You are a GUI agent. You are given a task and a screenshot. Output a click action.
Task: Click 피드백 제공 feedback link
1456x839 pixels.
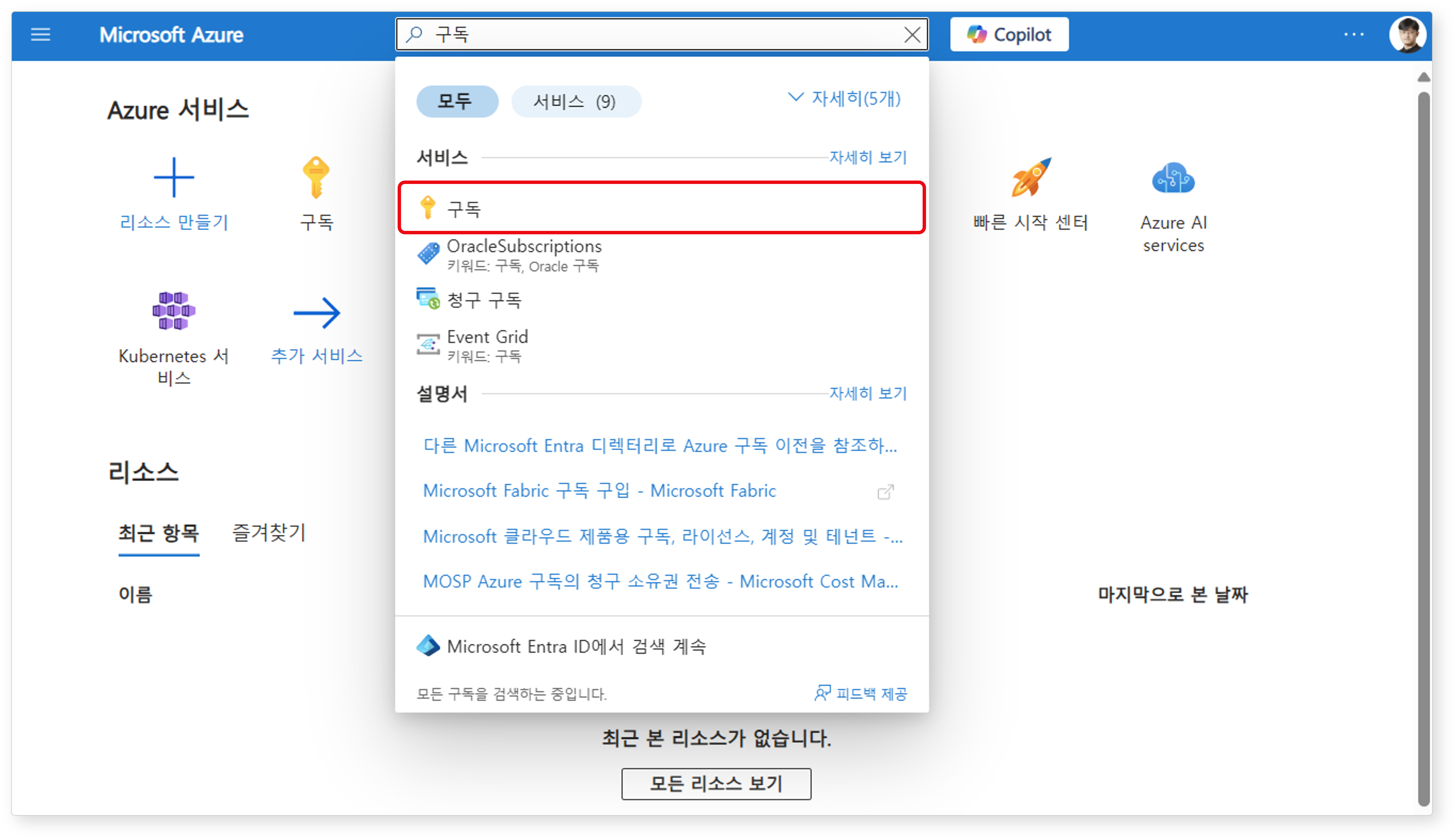[x=860, y=693]
